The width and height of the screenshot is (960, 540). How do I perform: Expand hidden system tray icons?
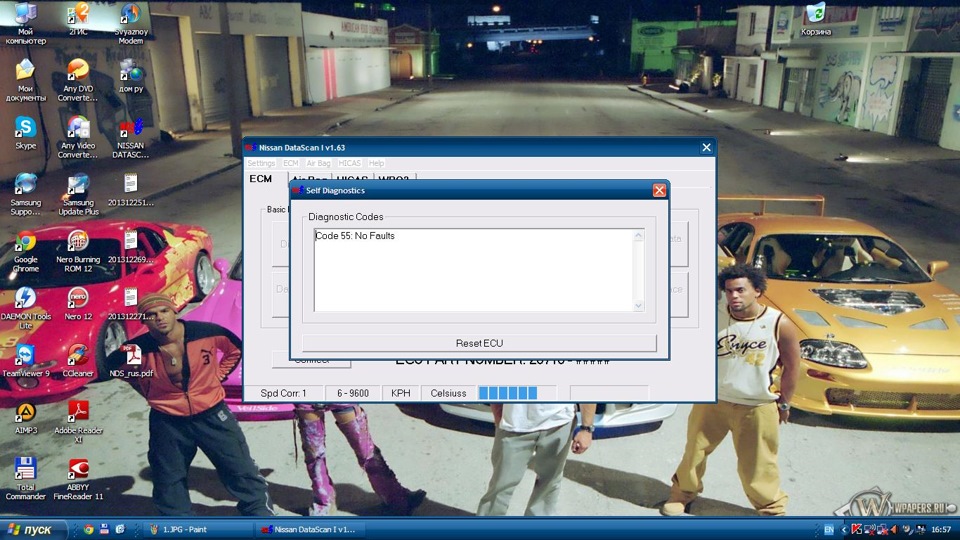[844, 530]
